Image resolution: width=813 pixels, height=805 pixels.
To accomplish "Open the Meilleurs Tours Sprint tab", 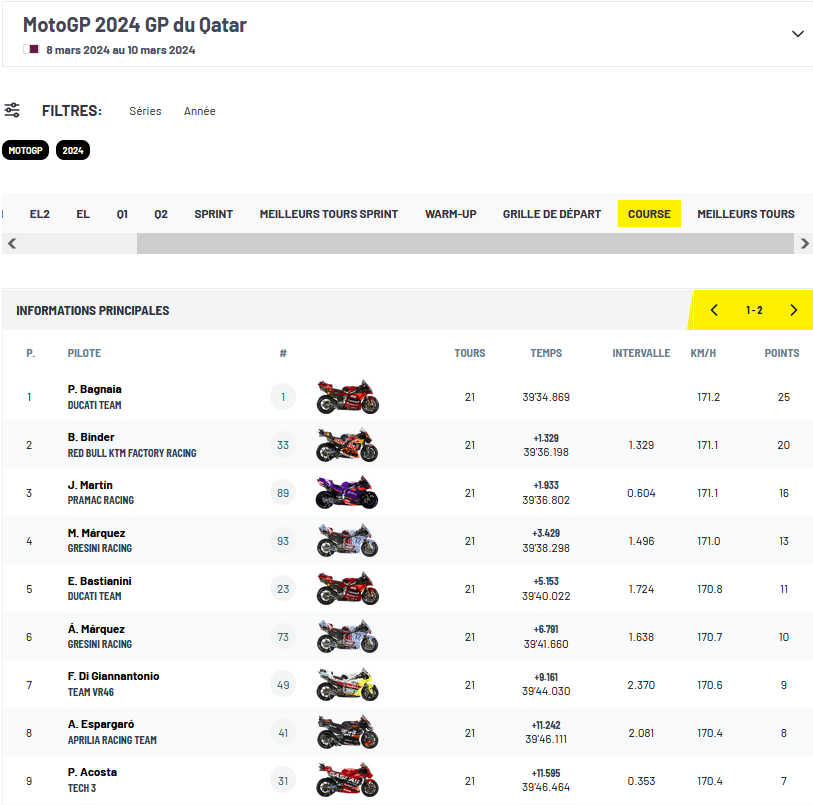I will pyautogui.click(x=328, y=214).
